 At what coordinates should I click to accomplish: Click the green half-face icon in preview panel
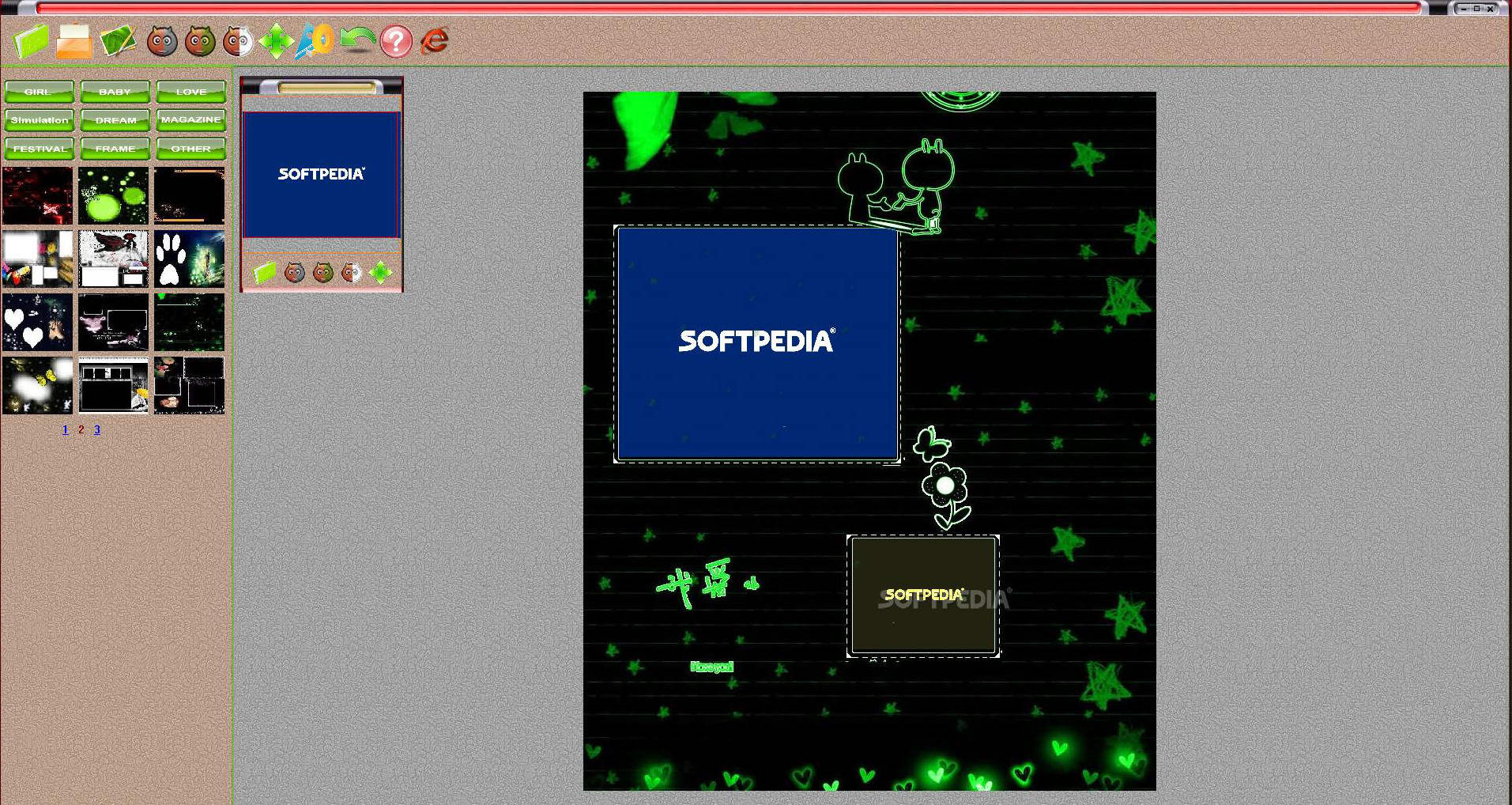(323, 273)
